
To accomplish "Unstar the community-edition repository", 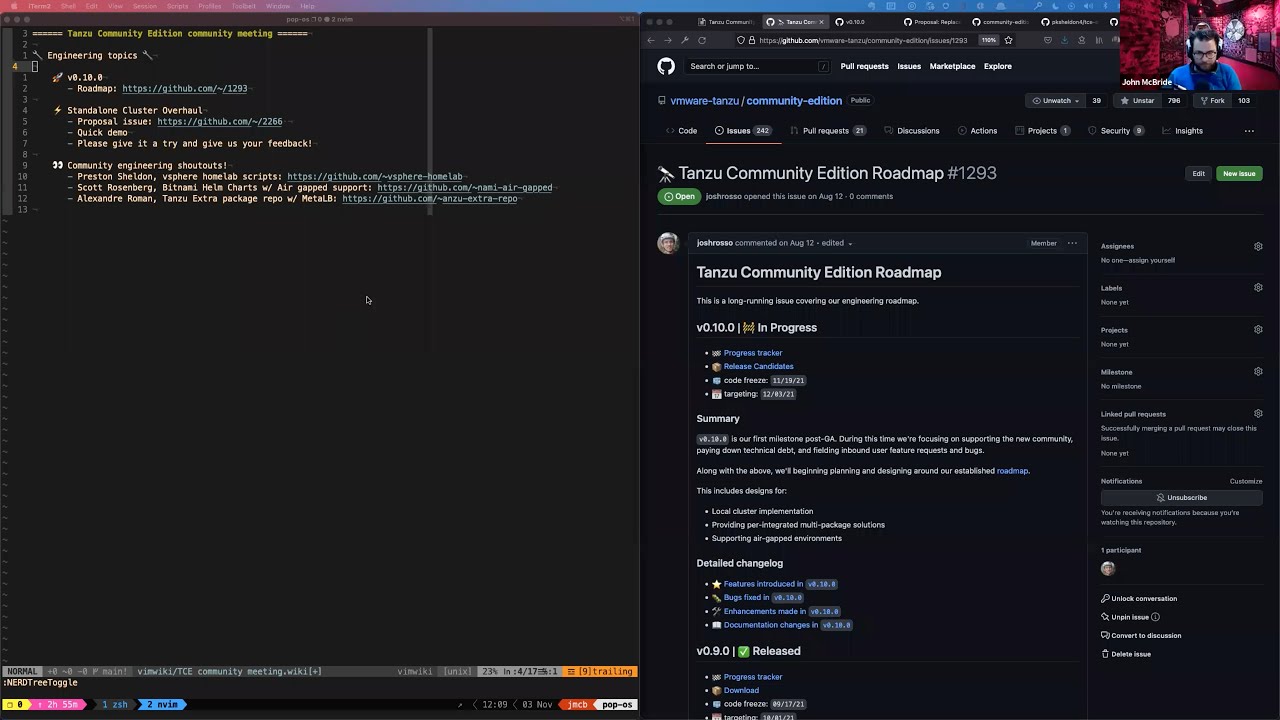I will pyautogui.click(x=1138, y=100).
